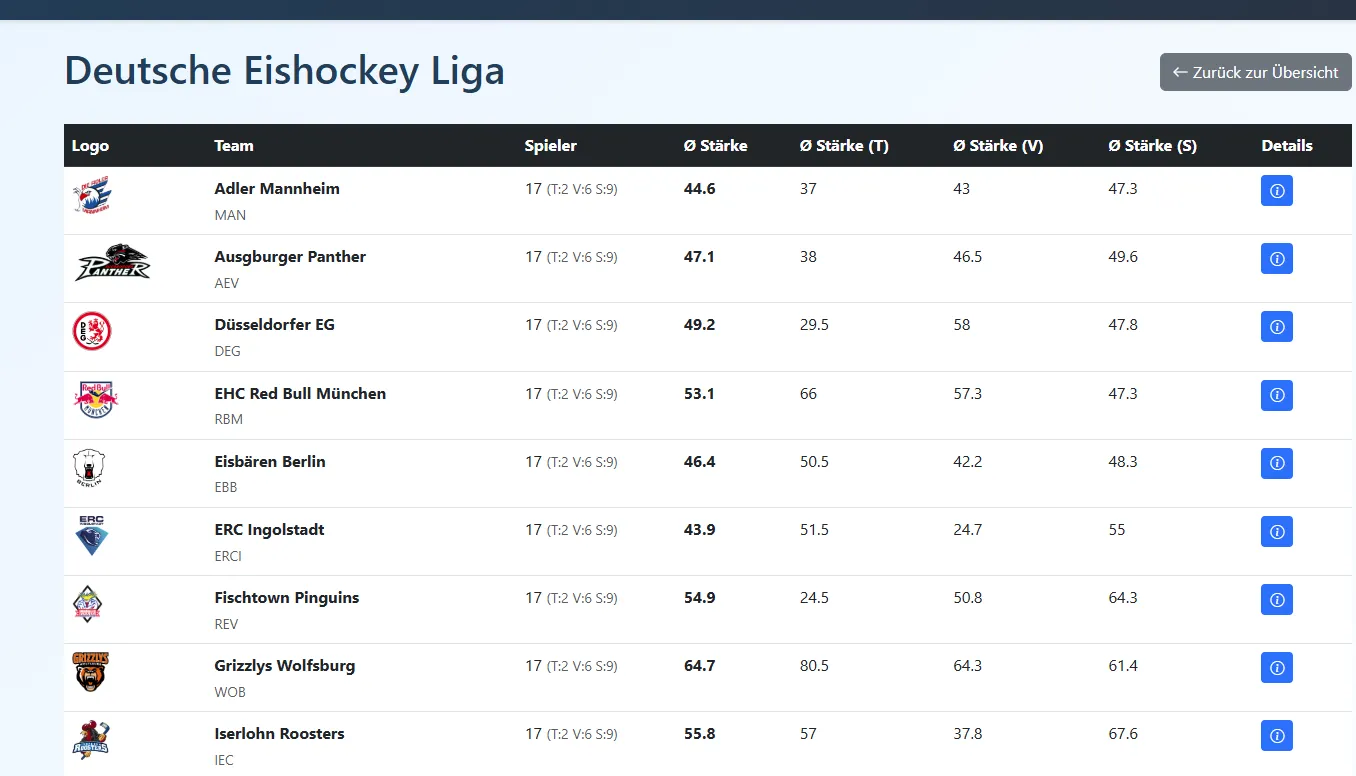Go back via Zurück zur Übersicht button

pos(1255,72)
